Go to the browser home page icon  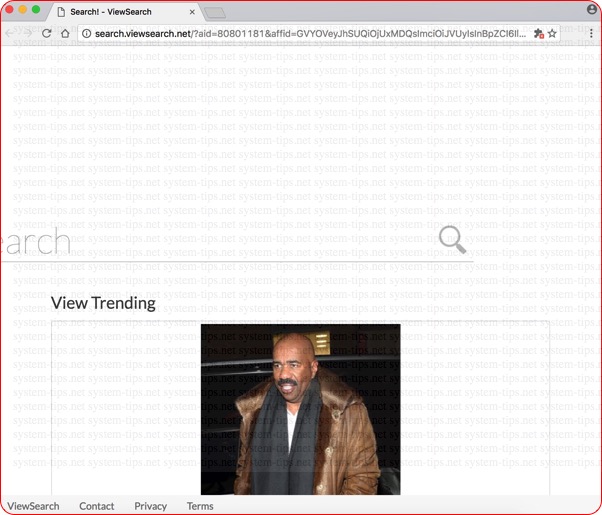65,33
